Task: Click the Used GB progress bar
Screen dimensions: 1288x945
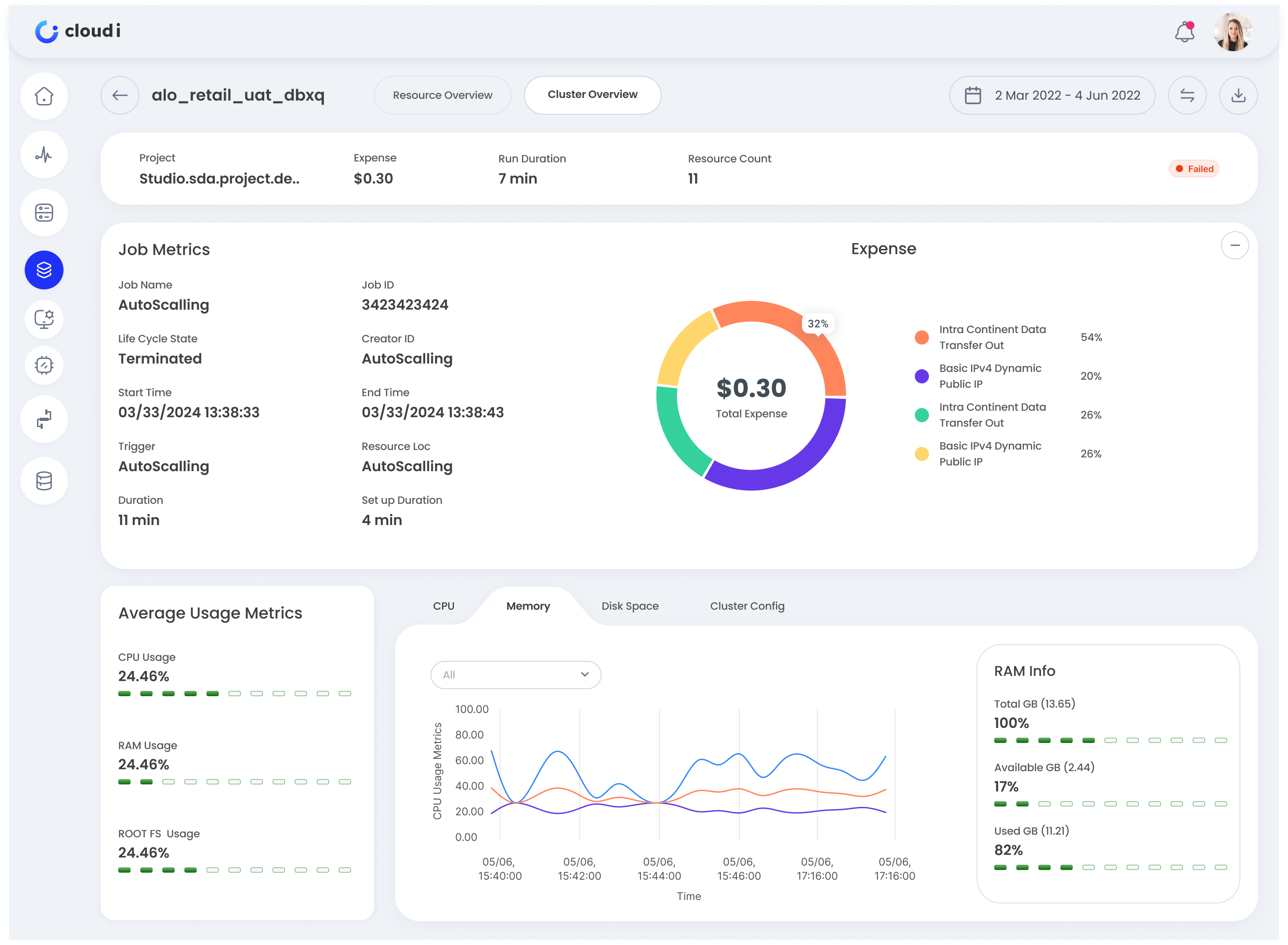Action: 1111,868
